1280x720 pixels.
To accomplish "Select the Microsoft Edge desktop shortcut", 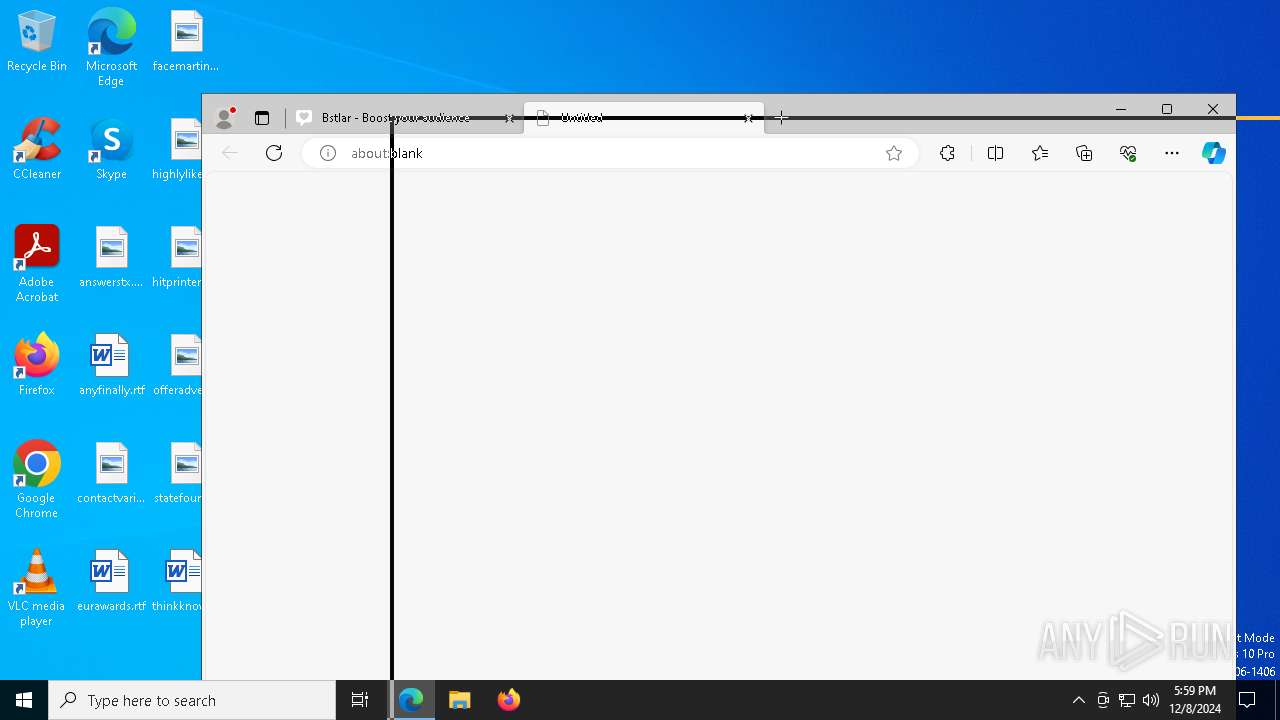I will click(x=111, y=48).
